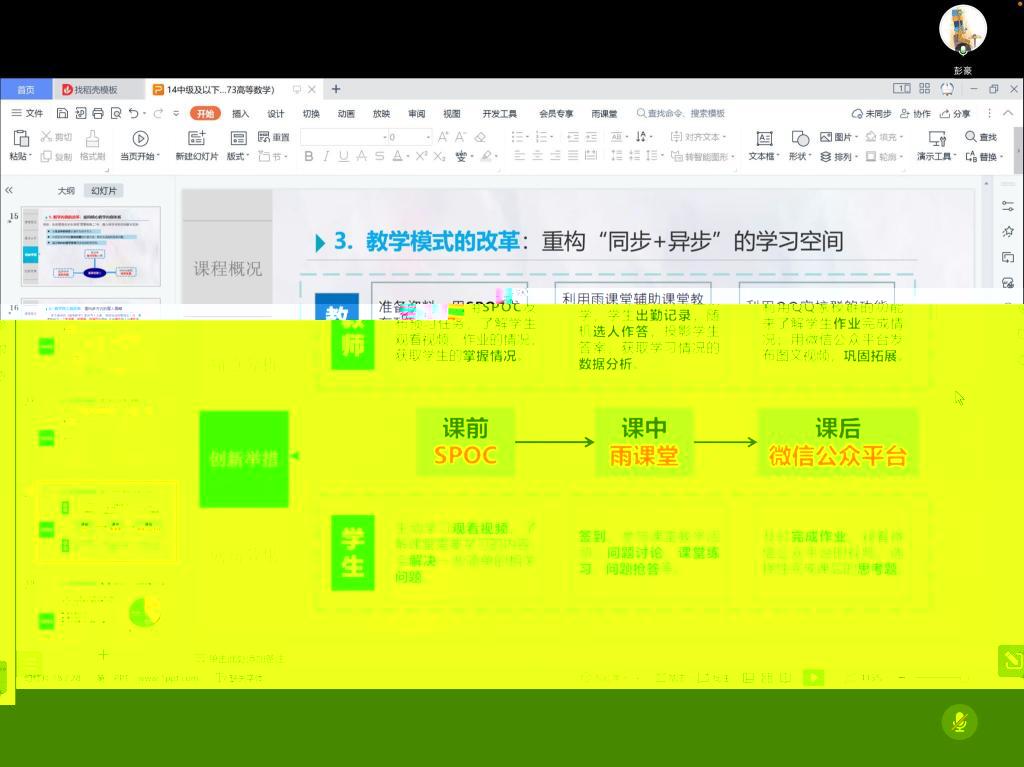Toggle underline formatting
This screenshot has height=767, width=1024.
[x=344, y=156]
